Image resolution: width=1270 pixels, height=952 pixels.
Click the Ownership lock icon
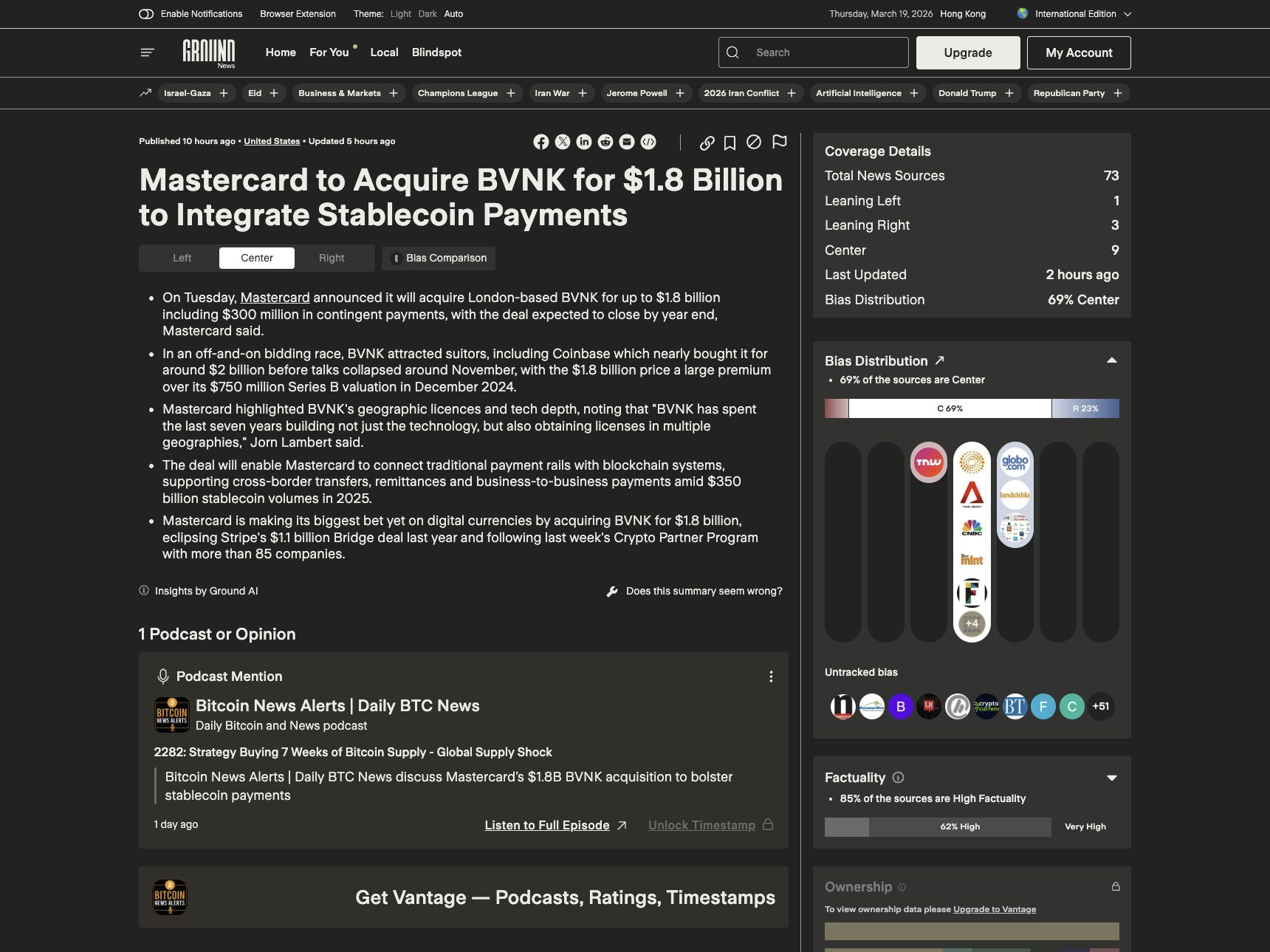[x=1116, y=886]
